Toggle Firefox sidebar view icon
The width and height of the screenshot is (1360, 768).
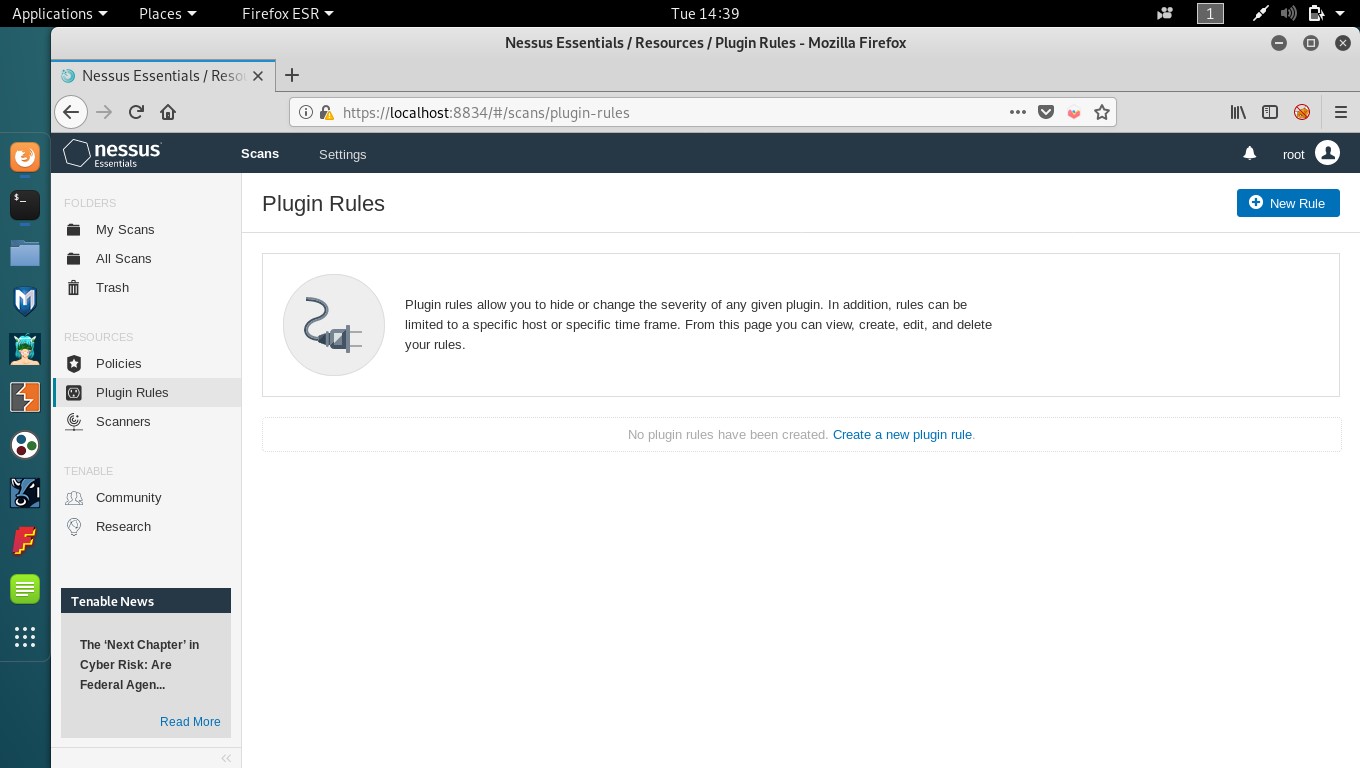point(1270,112)
